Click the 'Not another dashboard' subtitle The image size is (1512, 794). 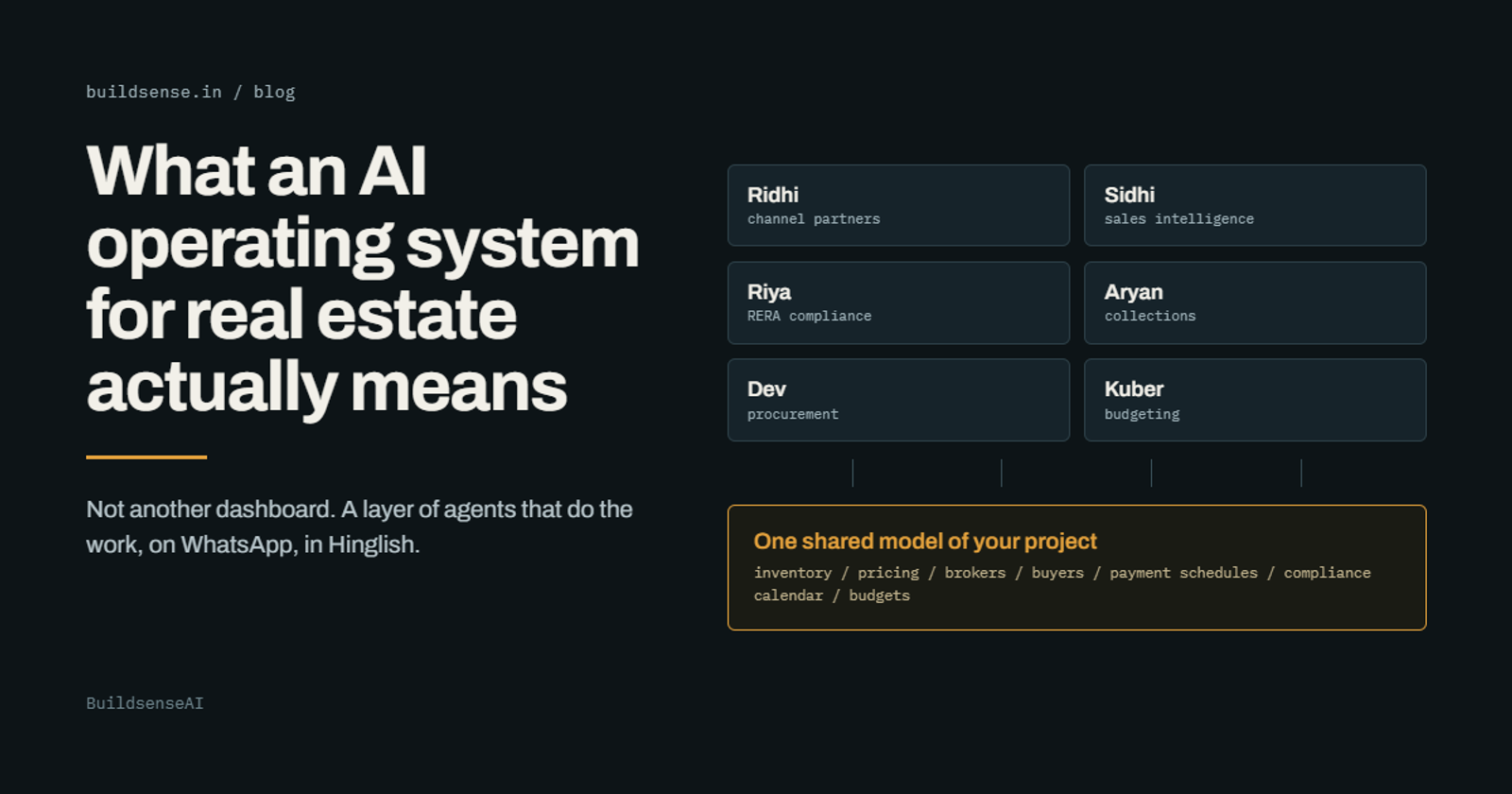(359, 526)
